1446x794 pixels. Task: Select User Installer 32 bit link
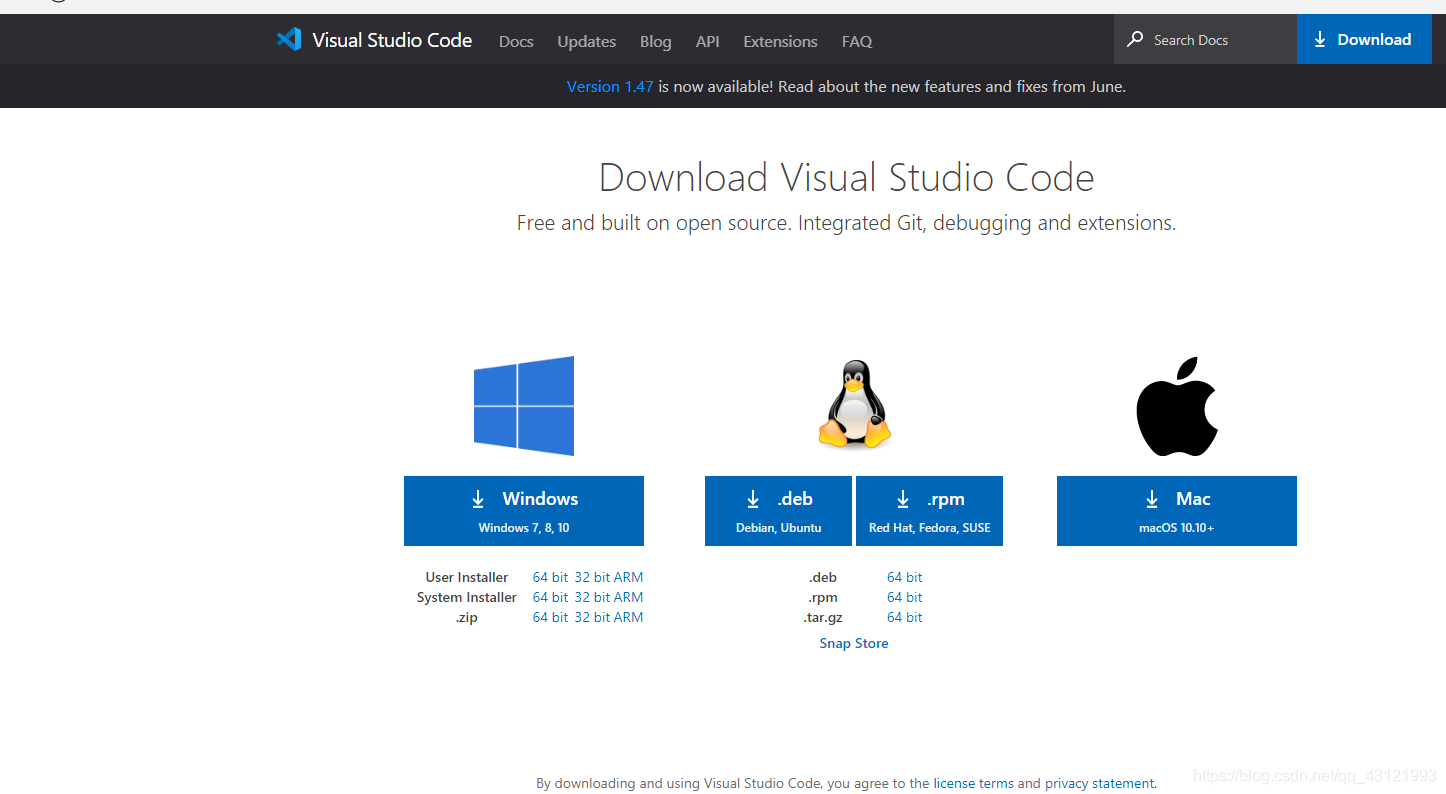coord(592,577)
